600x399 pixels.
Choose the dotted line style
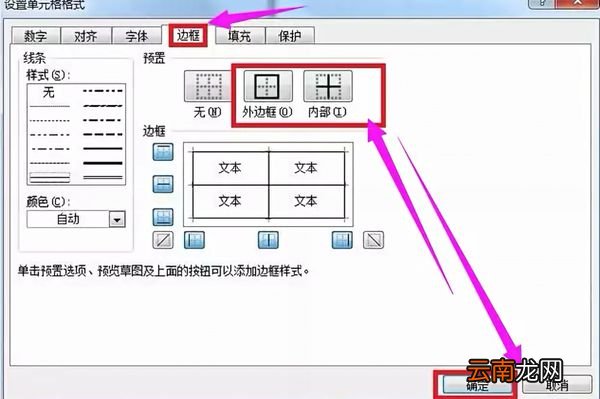(x=50, y=121)
